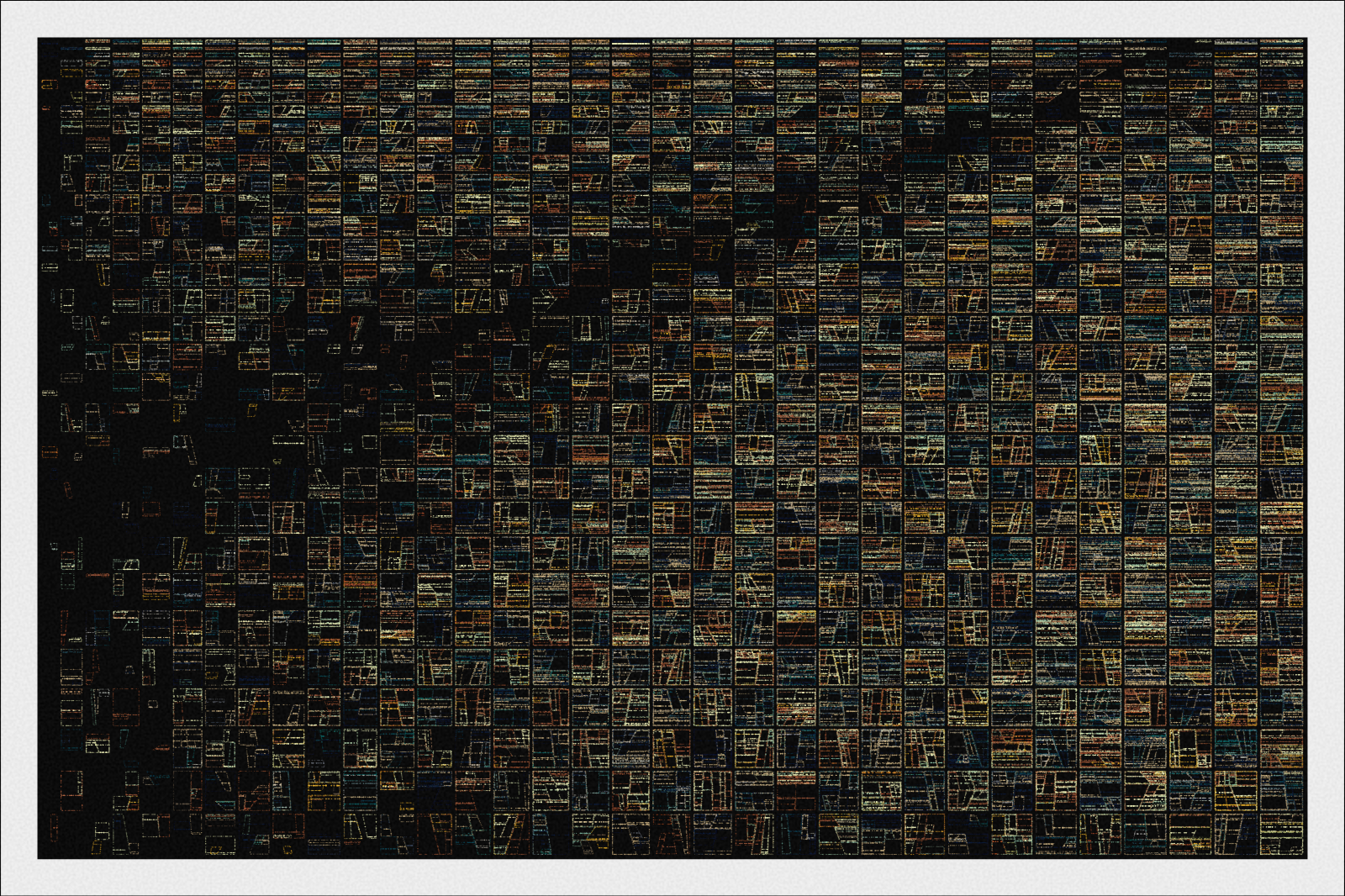Select the bright white line in the top row
The width and height of the screenshot is (1345, 896).
click(630, 42)
